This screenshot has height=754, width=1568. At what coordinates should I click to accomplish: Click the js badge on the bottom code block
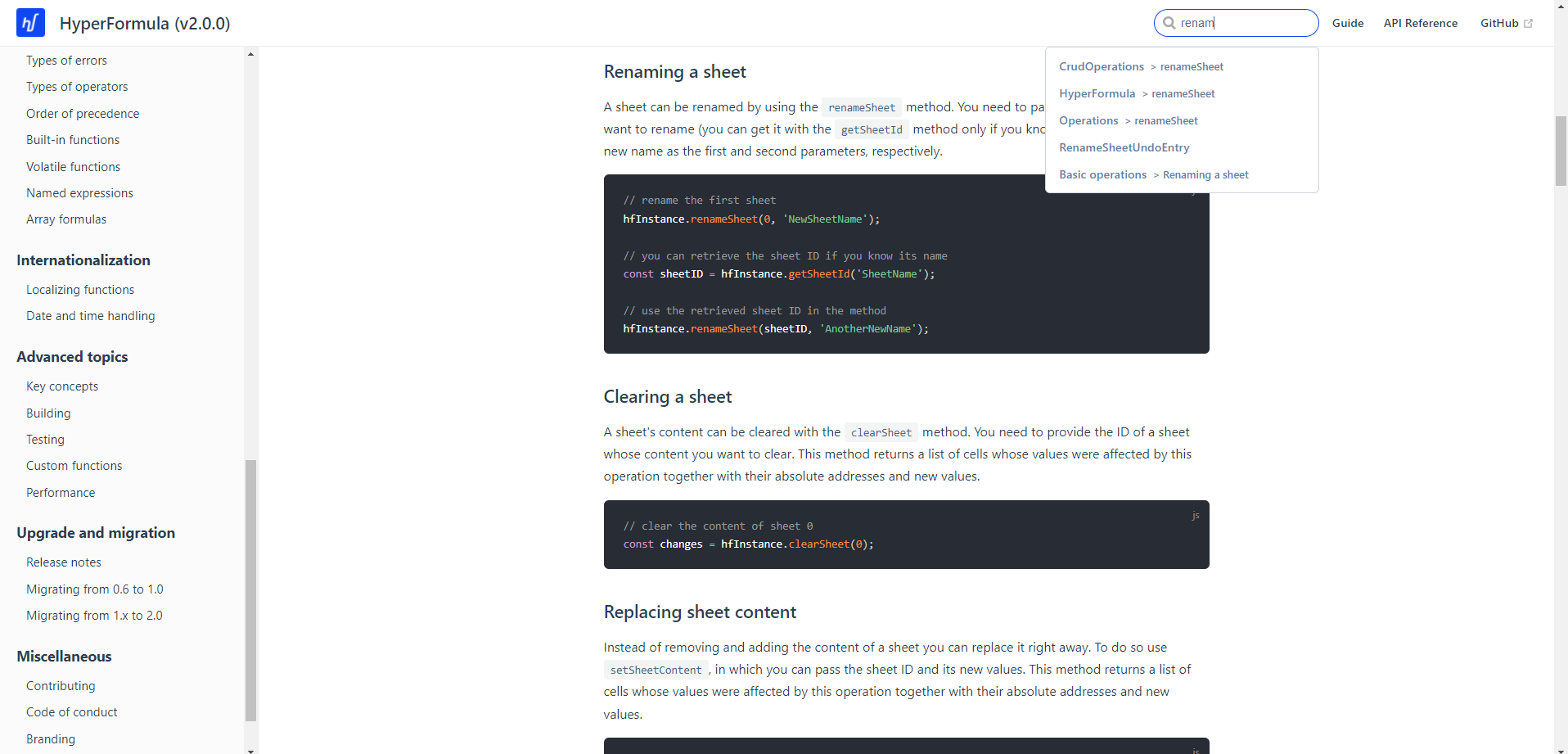(1196, 749)
